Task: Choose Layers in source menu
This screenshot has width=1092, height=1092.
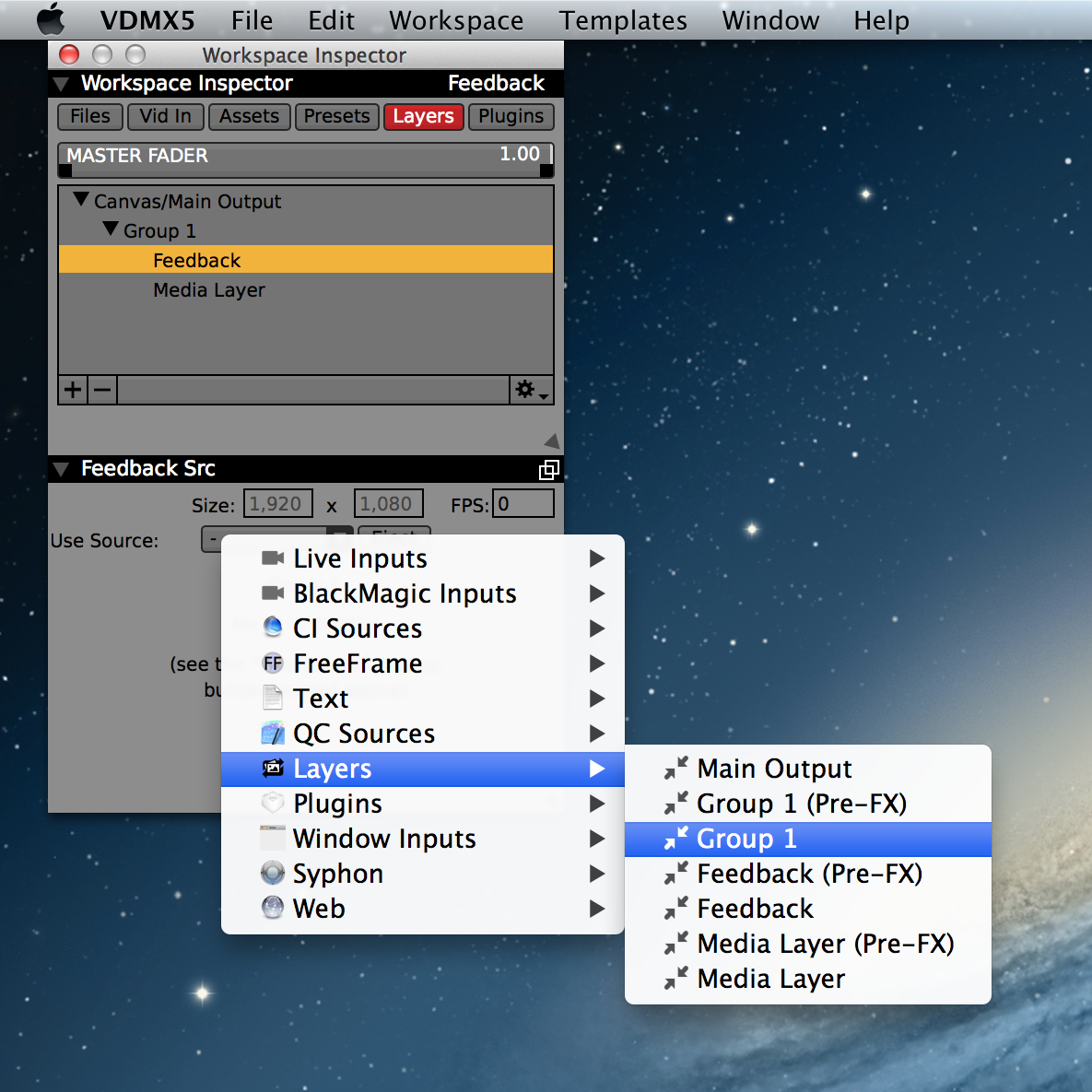Action: tap(422, 769)
